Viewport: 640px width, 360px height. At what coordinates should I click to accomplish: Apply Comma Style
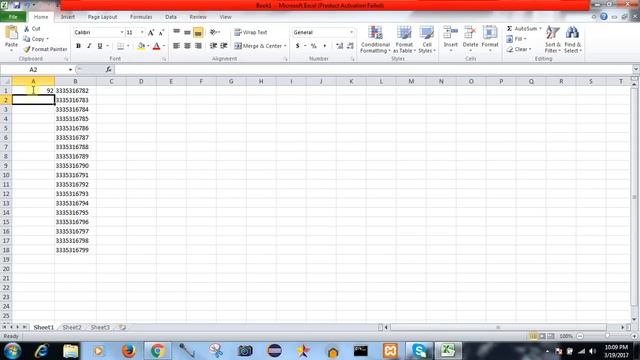(324, 46)
